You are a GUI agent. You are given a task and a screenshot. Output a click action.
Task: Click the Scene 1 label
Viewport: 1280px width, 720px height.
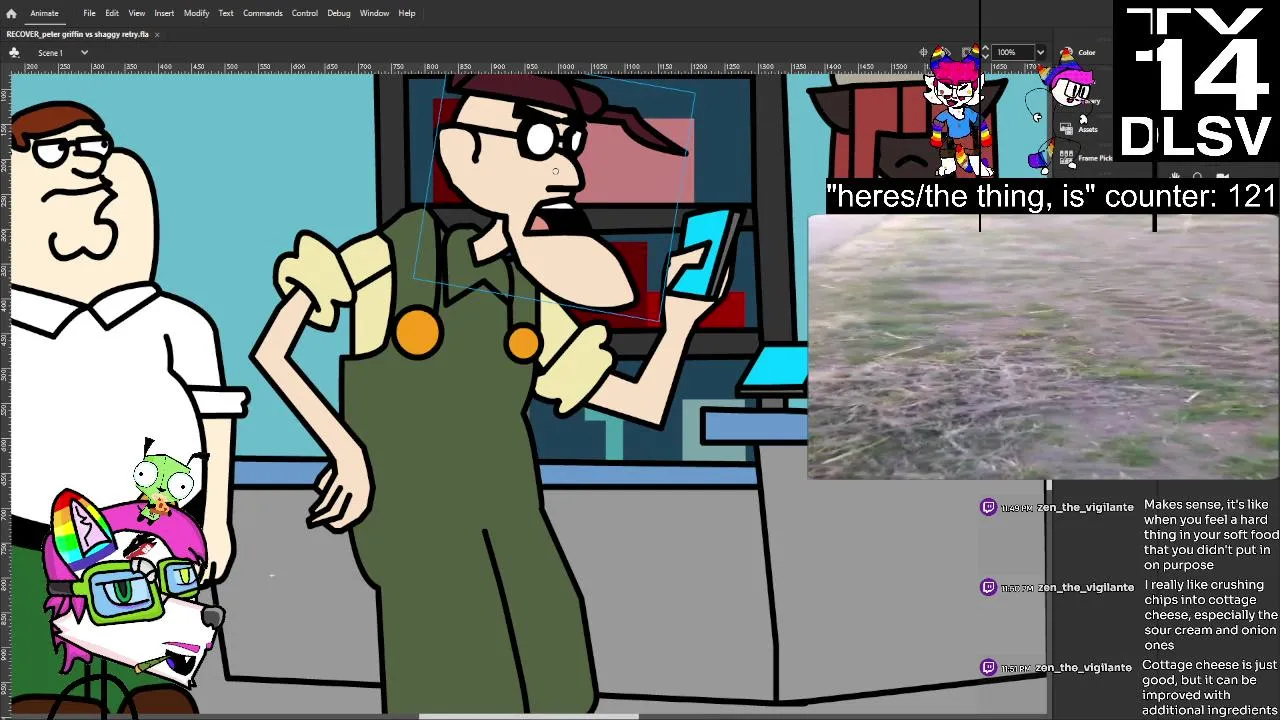50,52
